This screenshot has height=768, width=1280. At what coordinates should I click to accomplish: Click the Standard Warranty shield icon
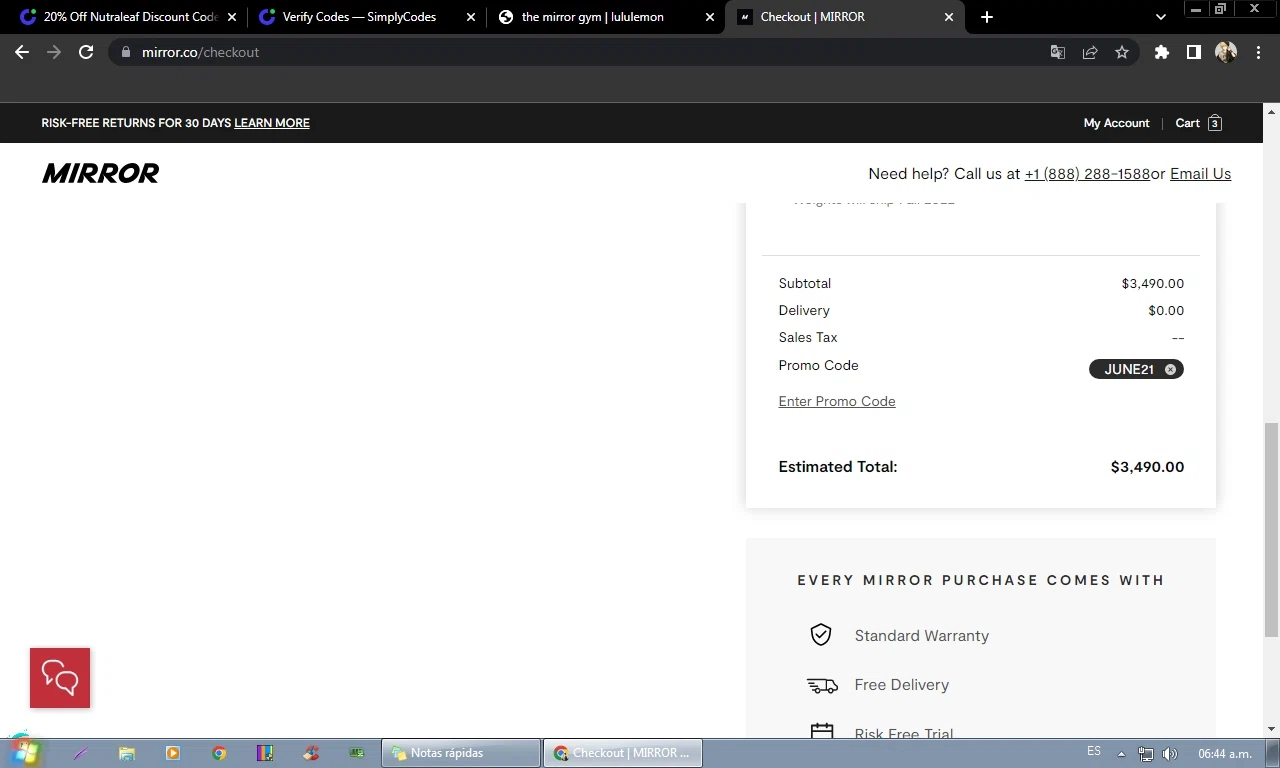tap(821, 635)
